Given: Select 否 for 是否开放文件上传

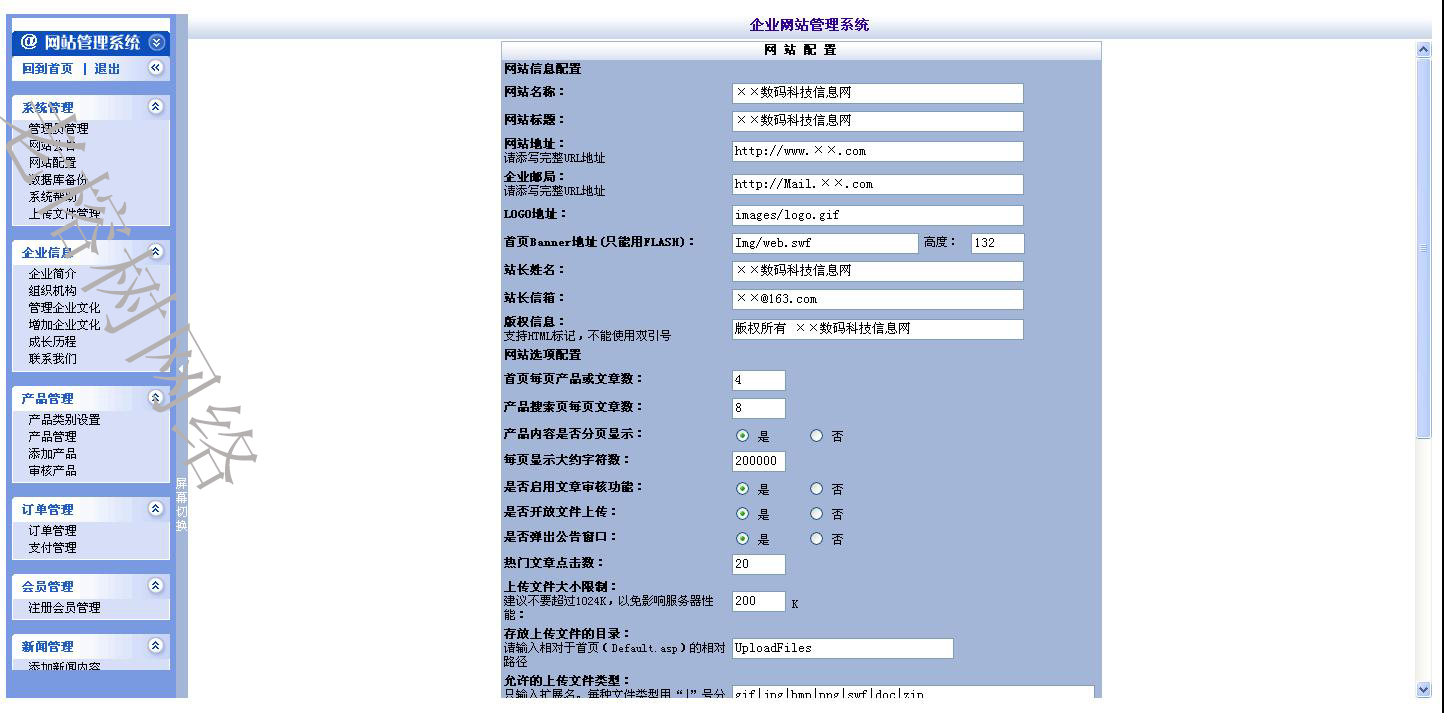Looking at the screenshot, I should [x=816, y=513].
